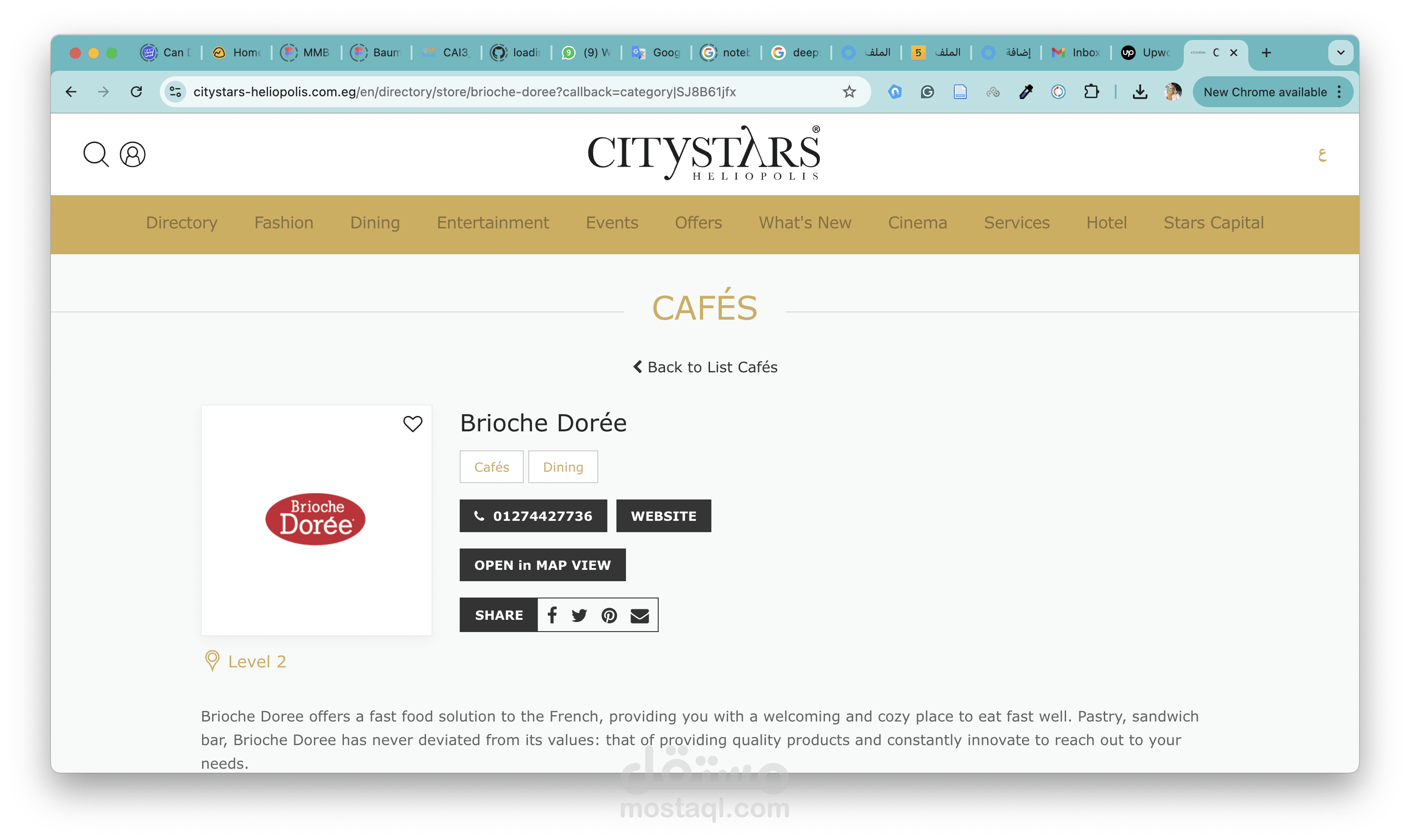Go back with browser back arrow
1410x840 pixels.
71,92
